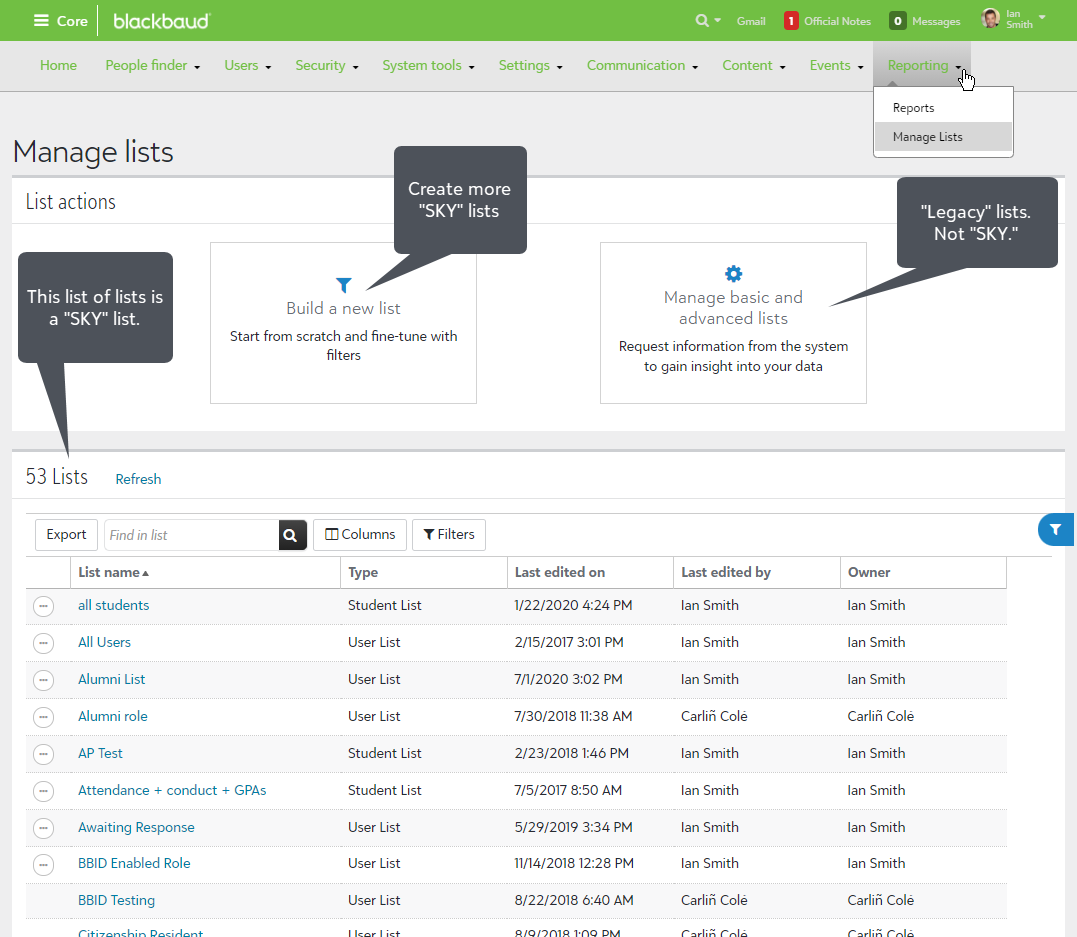The height and width of the screenshot is (937, 1077).
Task: Click the Refresh link
Action: point(138,479)
